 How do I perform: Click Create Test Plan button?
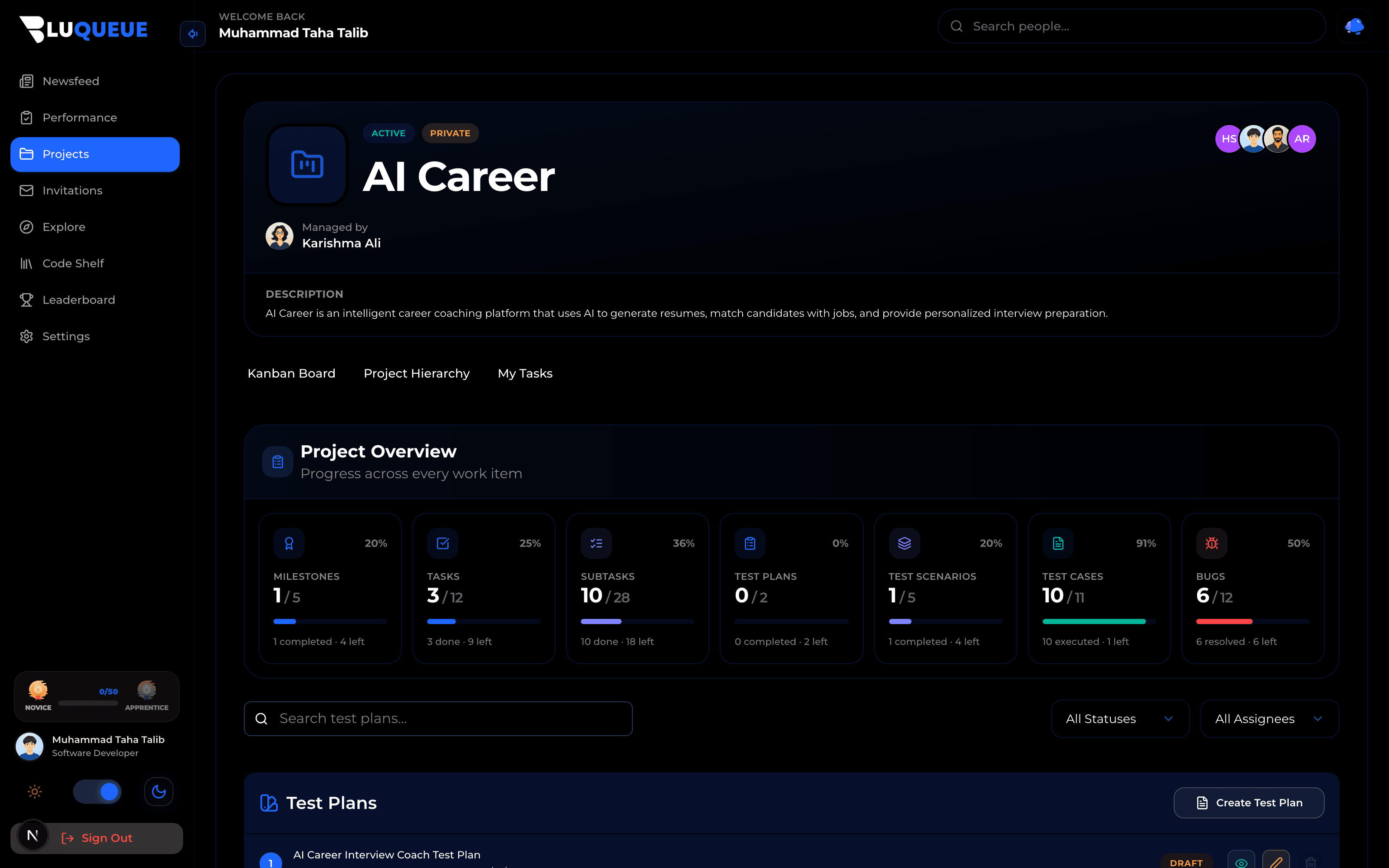[x=1249, y=802]
